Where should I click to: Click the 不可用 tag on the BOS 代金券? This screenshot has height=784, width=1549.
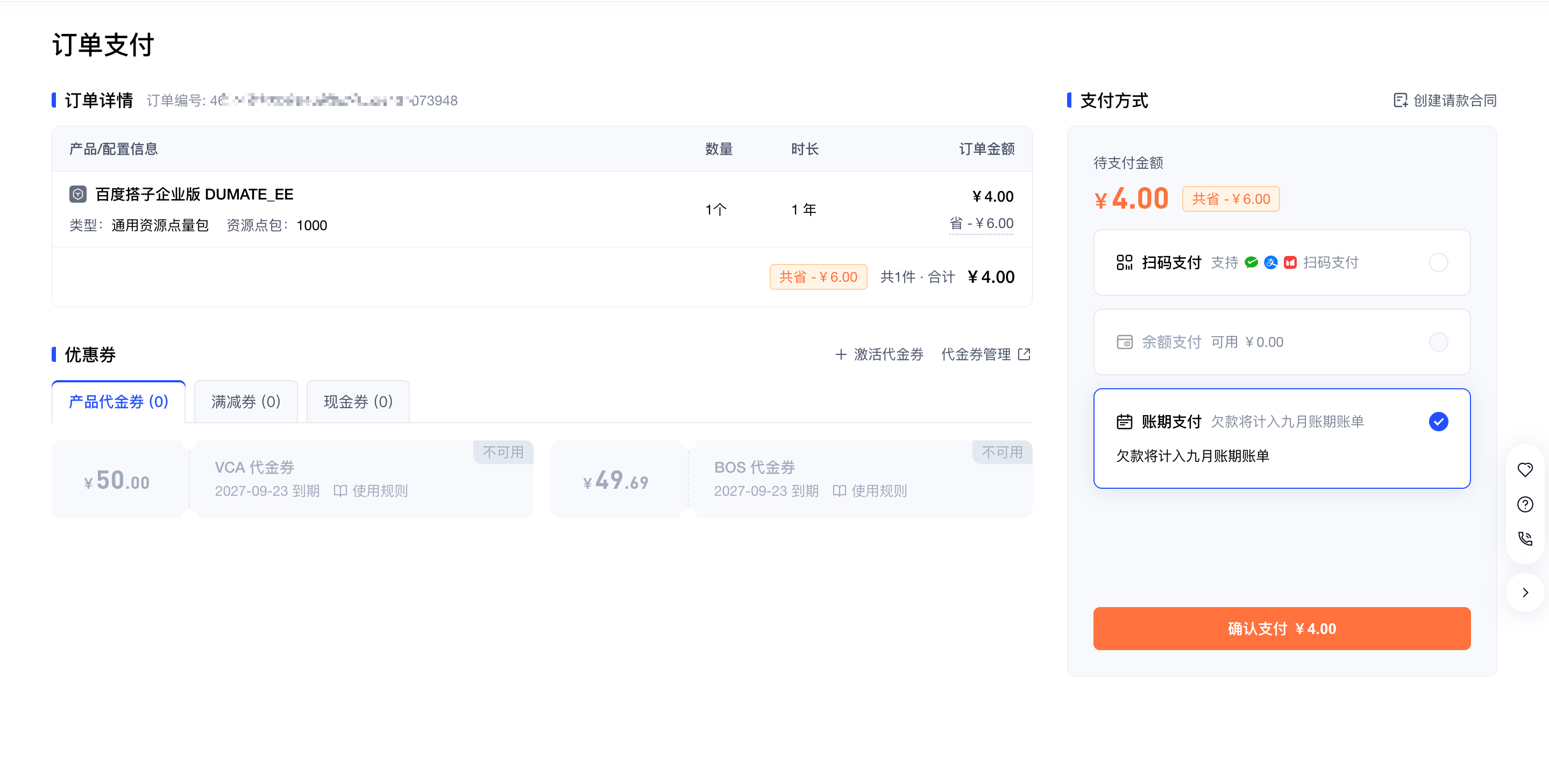click(1002, 452)
